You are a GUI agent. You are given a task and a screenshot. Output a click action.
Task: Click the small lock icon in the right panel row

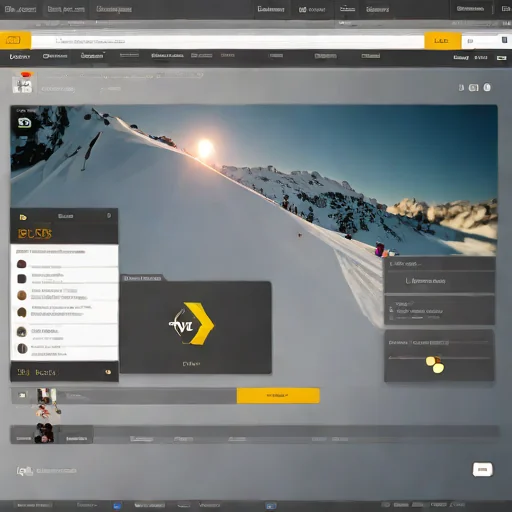pos(391,310)
